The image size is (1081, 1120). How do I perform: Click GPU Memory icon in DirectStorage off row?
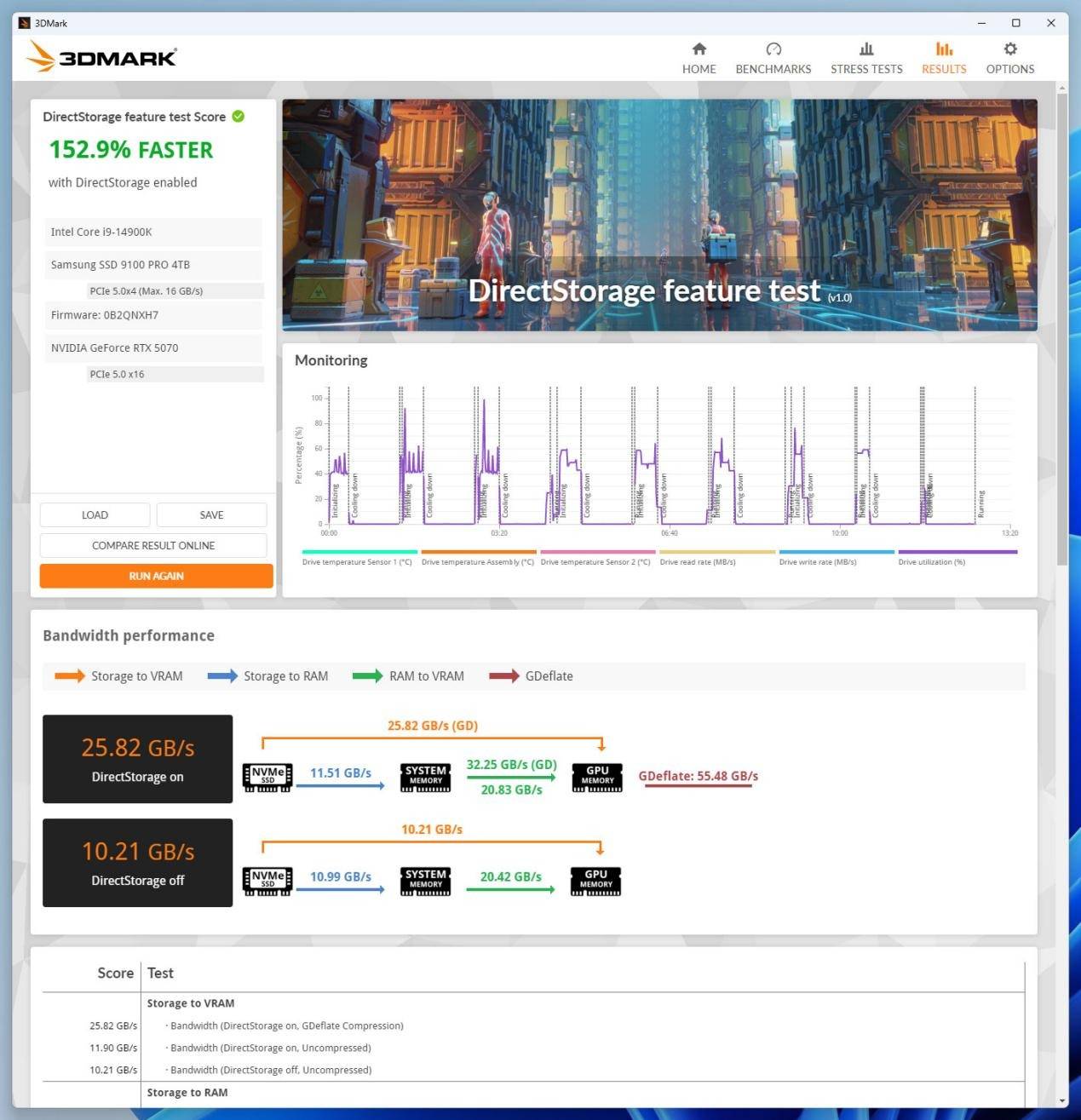click(x=595, y=881)
